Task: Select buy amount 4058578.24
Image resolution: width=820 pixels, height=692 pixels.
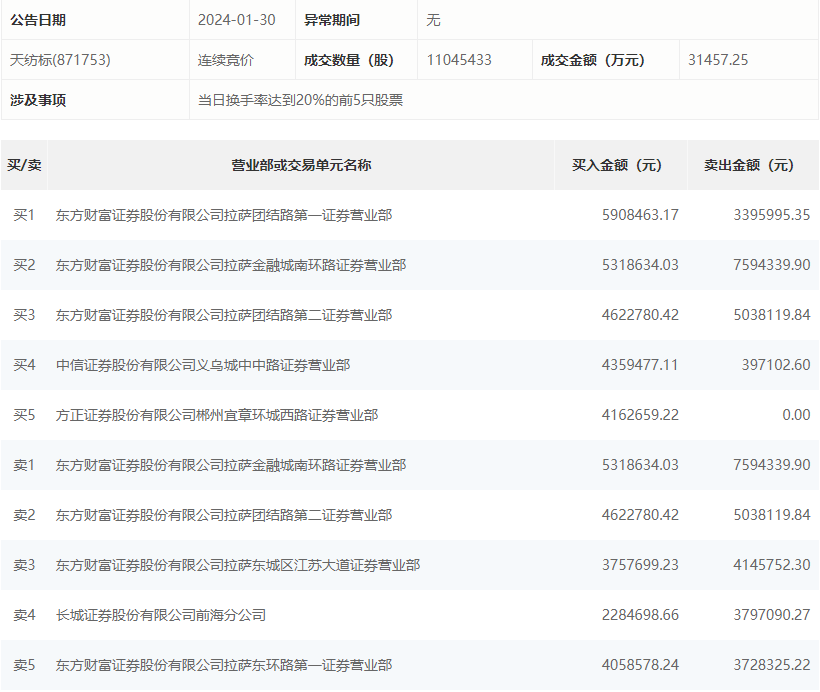Action: (x=640, y=665)
